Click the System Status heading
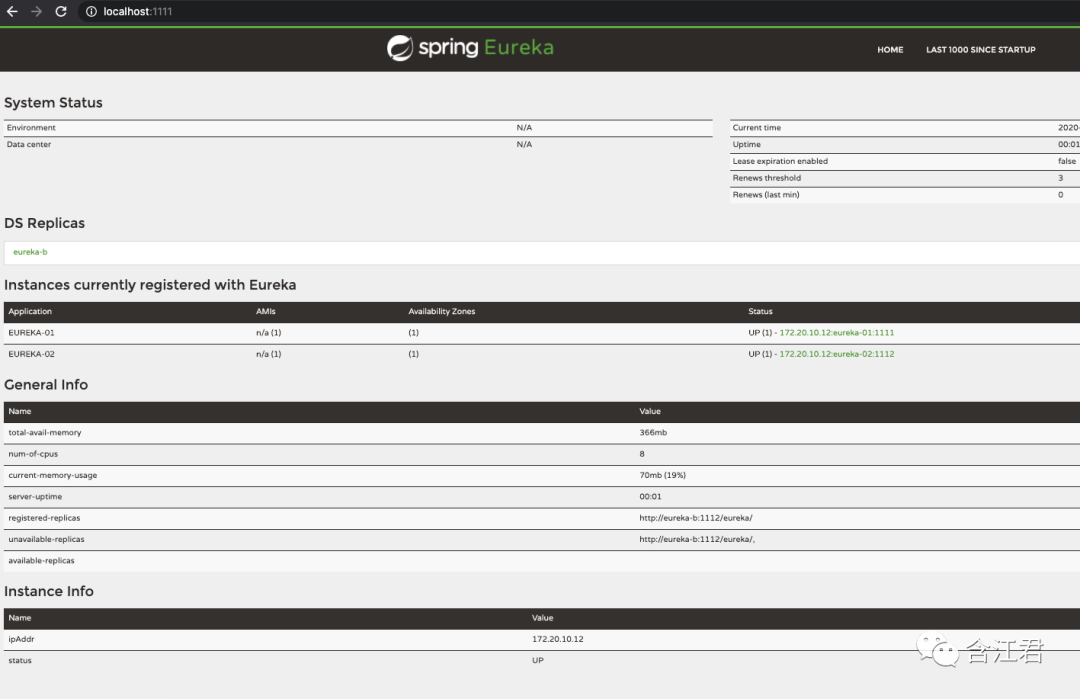Screen dimensions: 1080x699 point(53,103)
